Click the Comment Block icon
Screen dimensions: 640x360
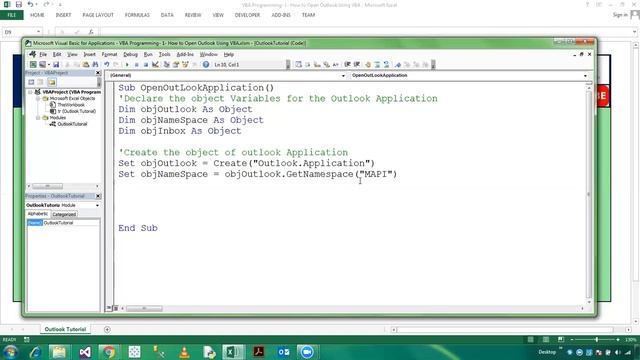(x=377, y=64)
